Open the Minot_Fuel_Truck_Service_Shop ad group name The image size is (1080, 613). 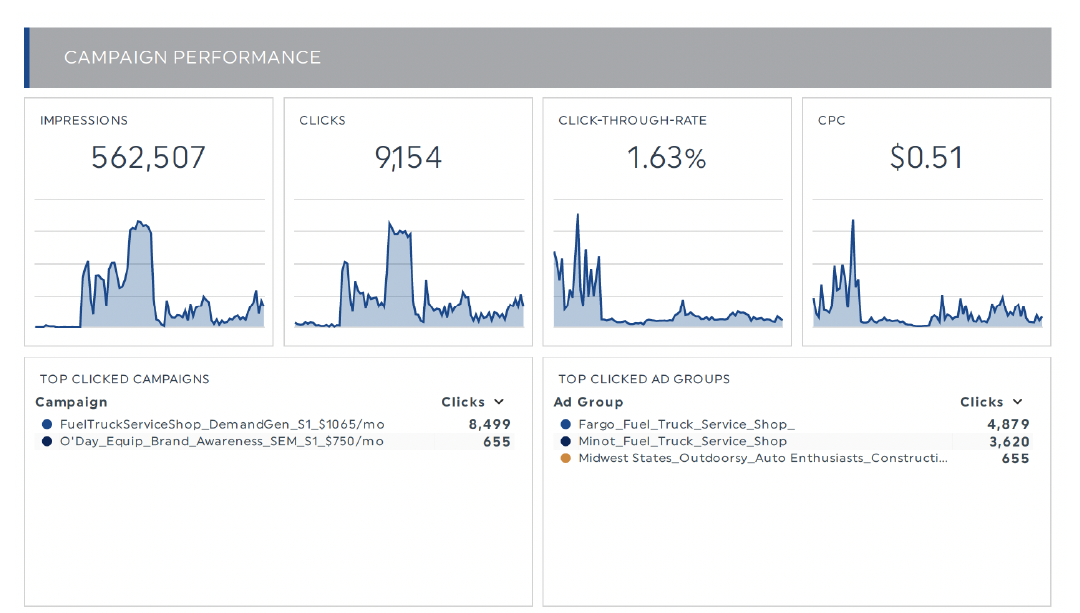point(682,441)
